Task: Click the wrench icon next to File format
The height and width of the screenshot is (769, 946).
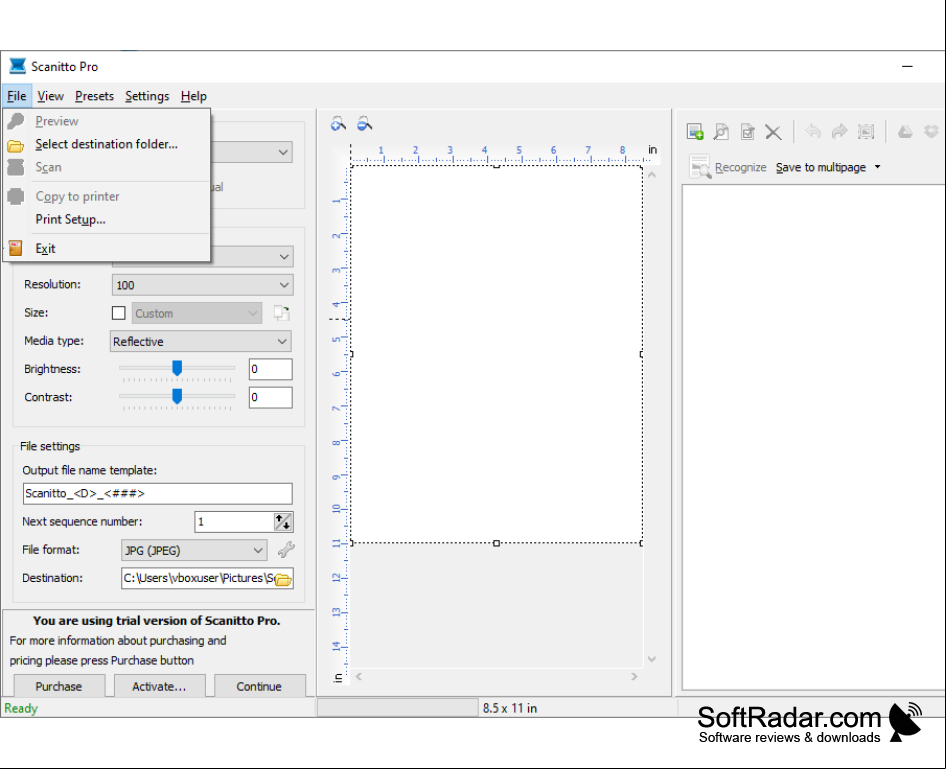Action: (x=286, y=549)
